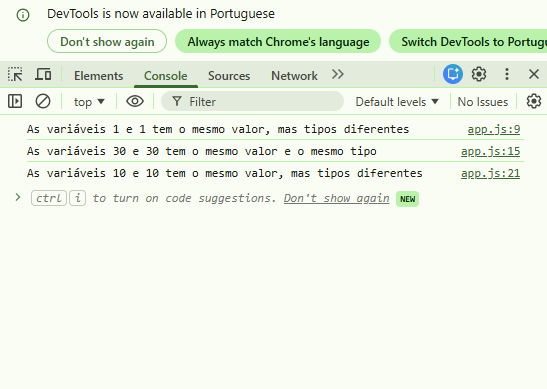Open the Default levels dropdown
This screenshot has width=547, height=389.
tap(397, 102)
